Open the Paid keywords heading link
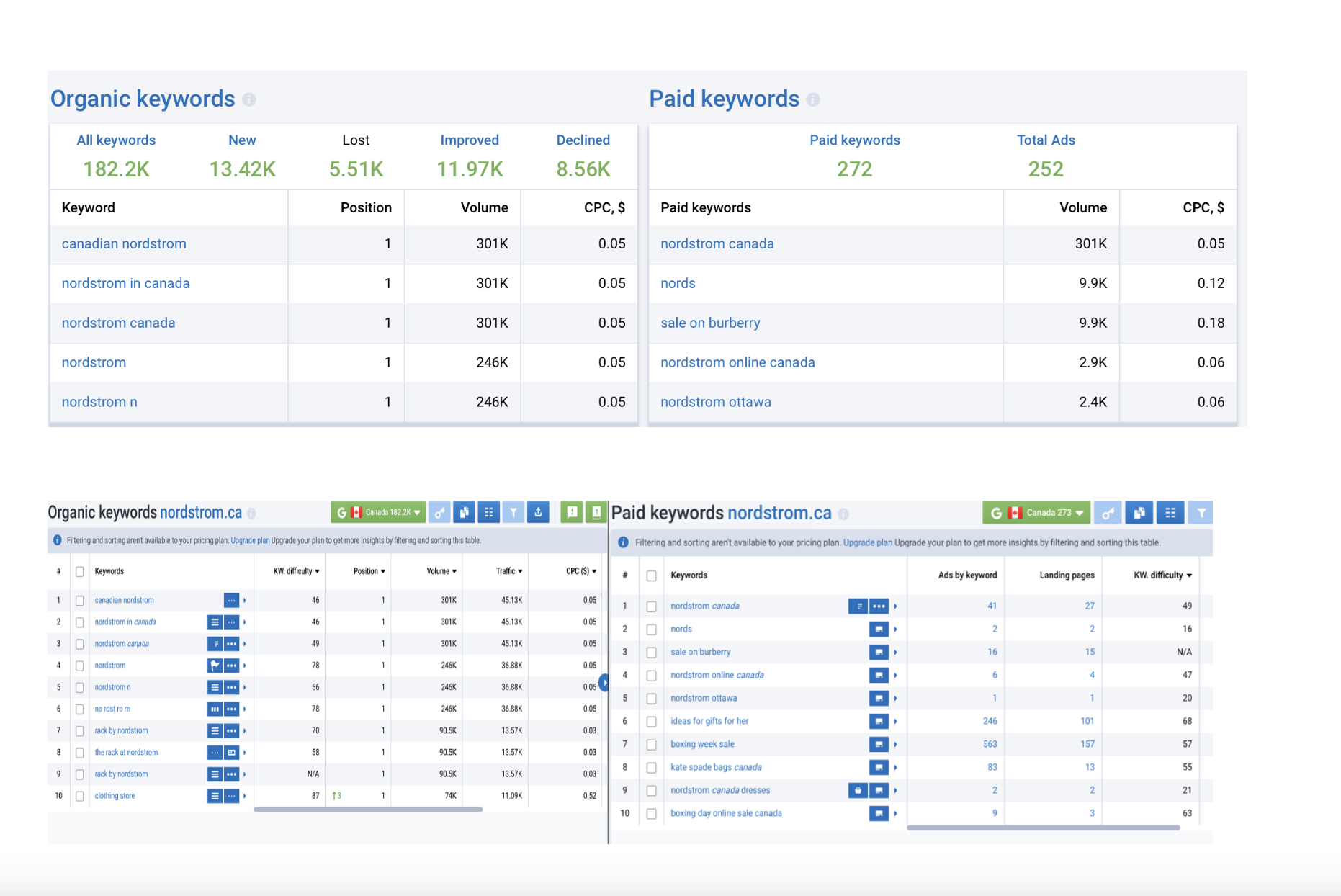 725,99
